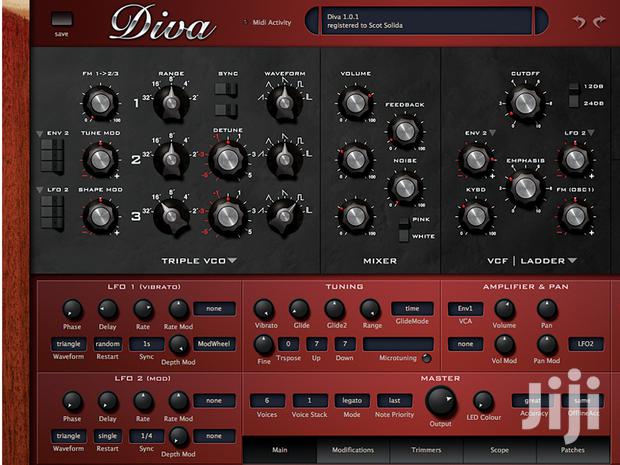The height and width of the screenshot is (465, 620).
Task: Click the Note Priority last field
Action: tap(395, 401)
